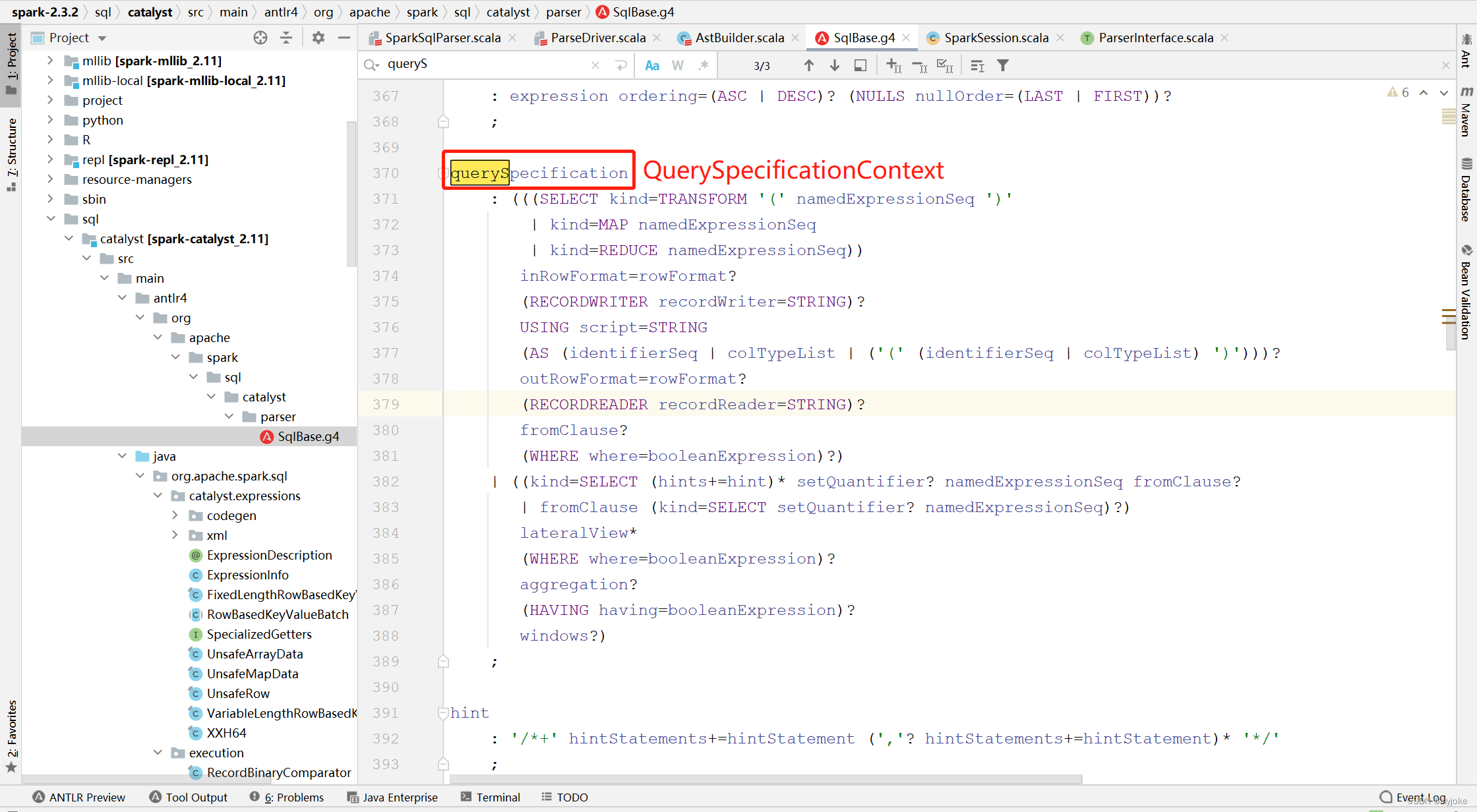Jump to next highlighted error arrow
Viewport: 1477px width, 812px height.
[x=1444, y=93]
